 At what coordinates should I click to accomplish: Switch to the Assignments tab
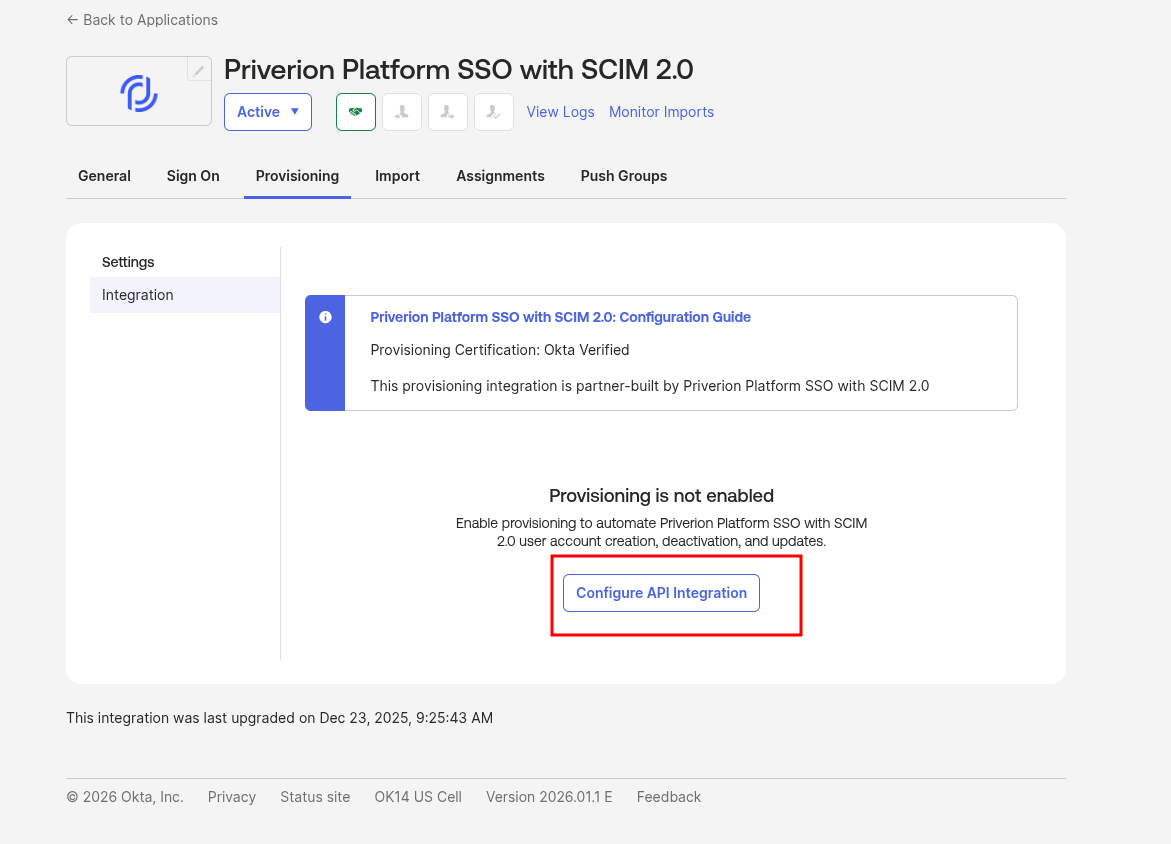coord(500,176)
